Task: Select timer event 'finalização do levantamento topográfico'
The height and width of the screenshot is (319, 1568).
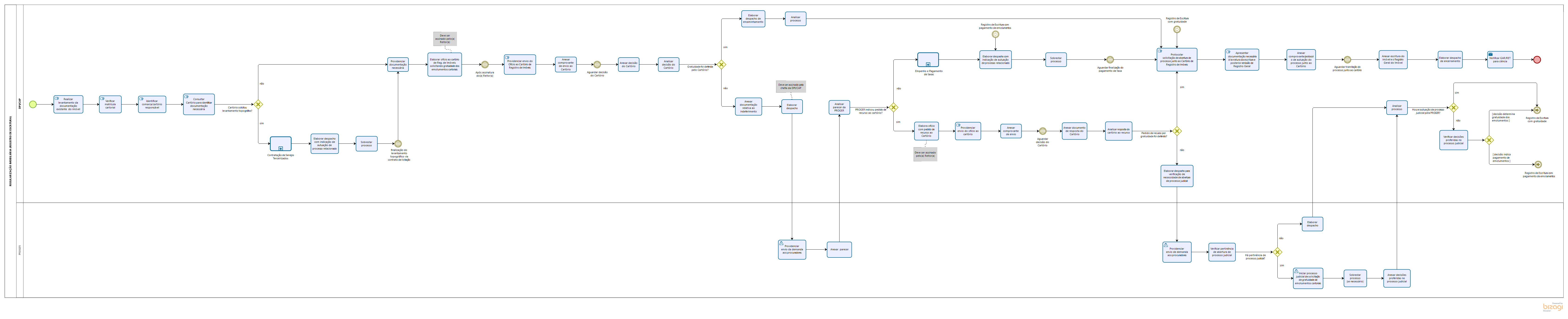Action: point(398,144)
